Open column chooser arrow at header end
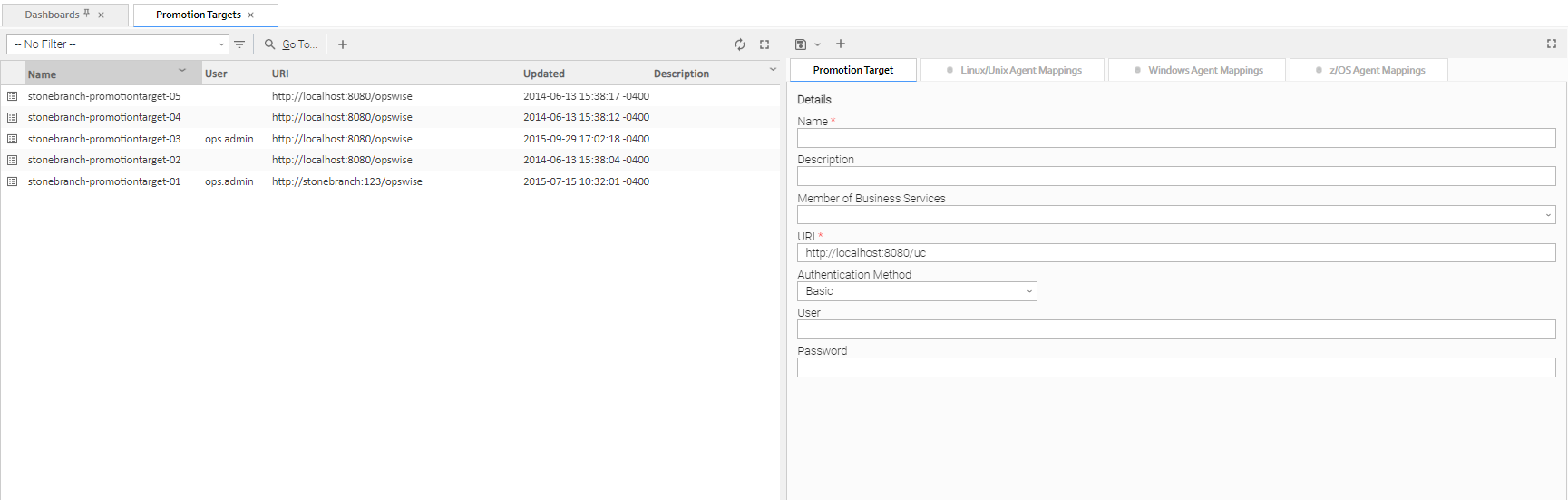 773,70
